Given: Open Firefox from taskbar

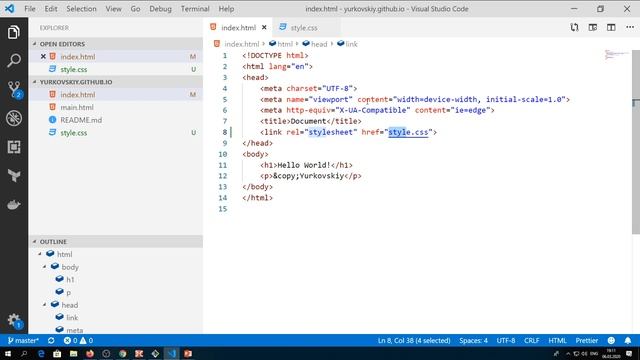Looking at the screenshot, I should click(89, 353).
